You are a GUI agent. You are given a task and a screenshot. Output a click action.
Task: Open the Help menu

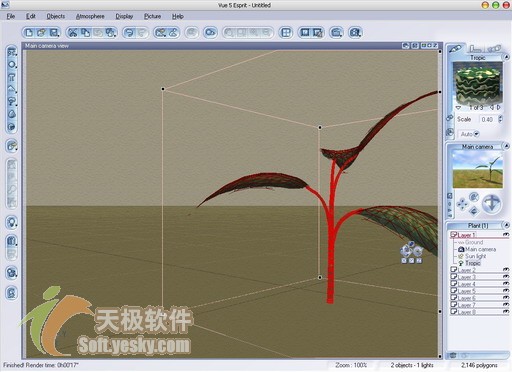(178, 16)
